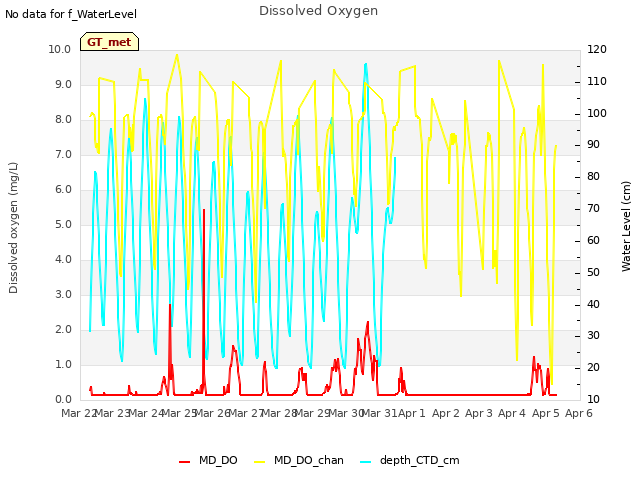
Task: Click the 5.0 left axis tick label
Action: (63, 224)
